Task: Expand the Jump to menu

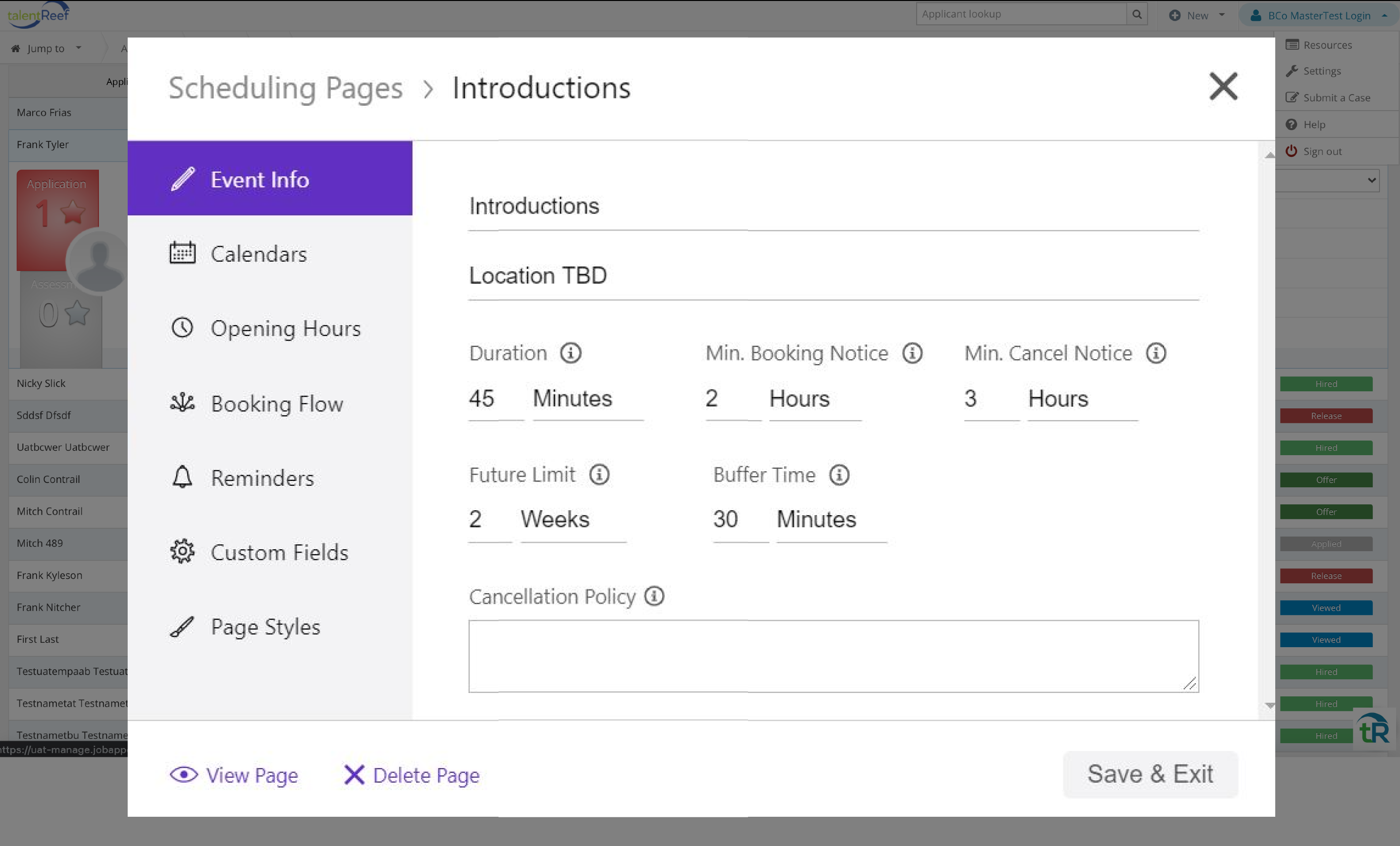Action: click(x=46, y=48)
